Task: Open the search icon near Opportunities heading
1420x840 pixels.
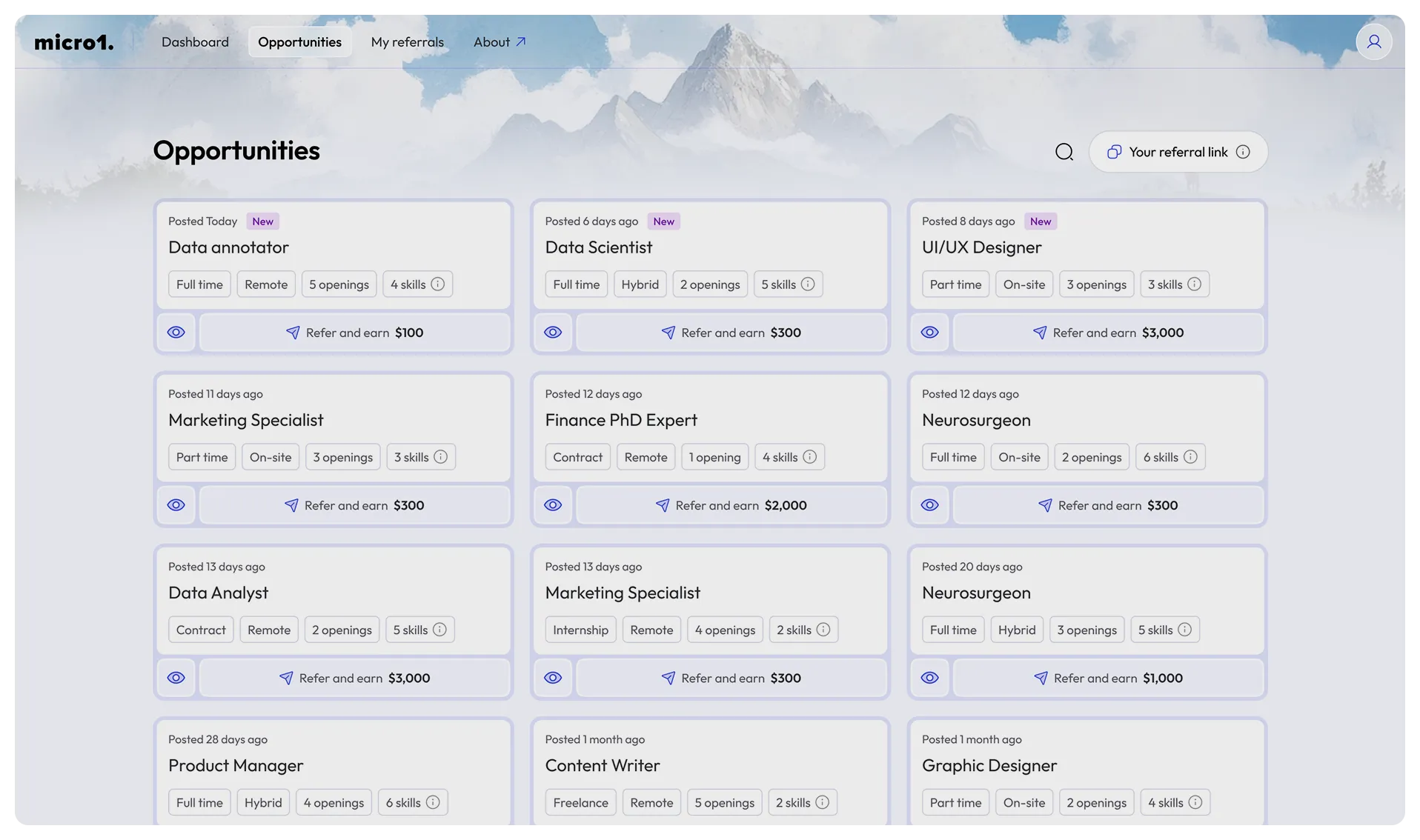Action: [x=1064, y=151]
